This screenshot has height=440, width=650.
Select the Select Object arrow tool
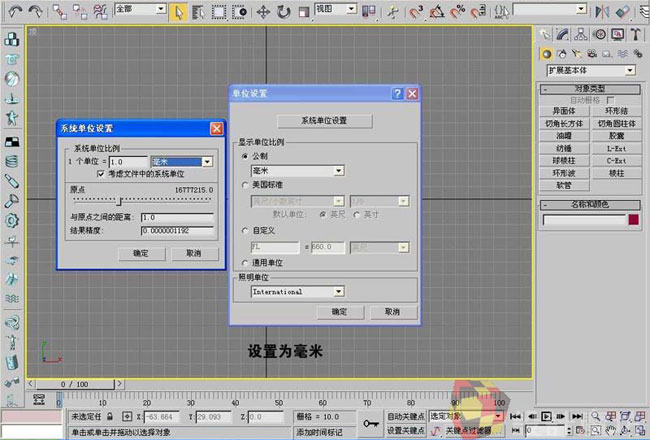177,12
